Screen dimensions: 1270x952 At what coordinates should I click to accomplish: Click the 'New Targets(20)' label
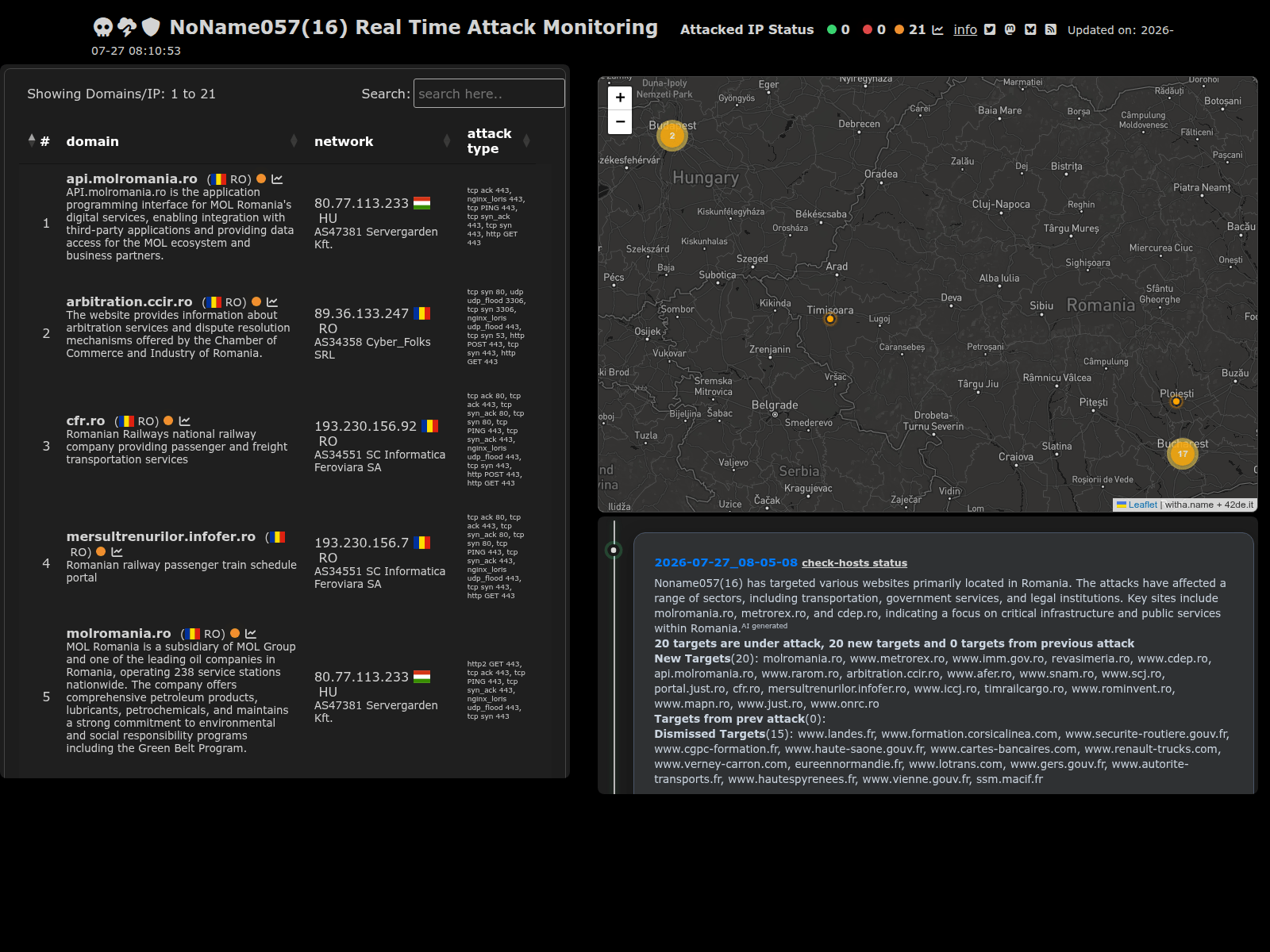click(704, 658)
